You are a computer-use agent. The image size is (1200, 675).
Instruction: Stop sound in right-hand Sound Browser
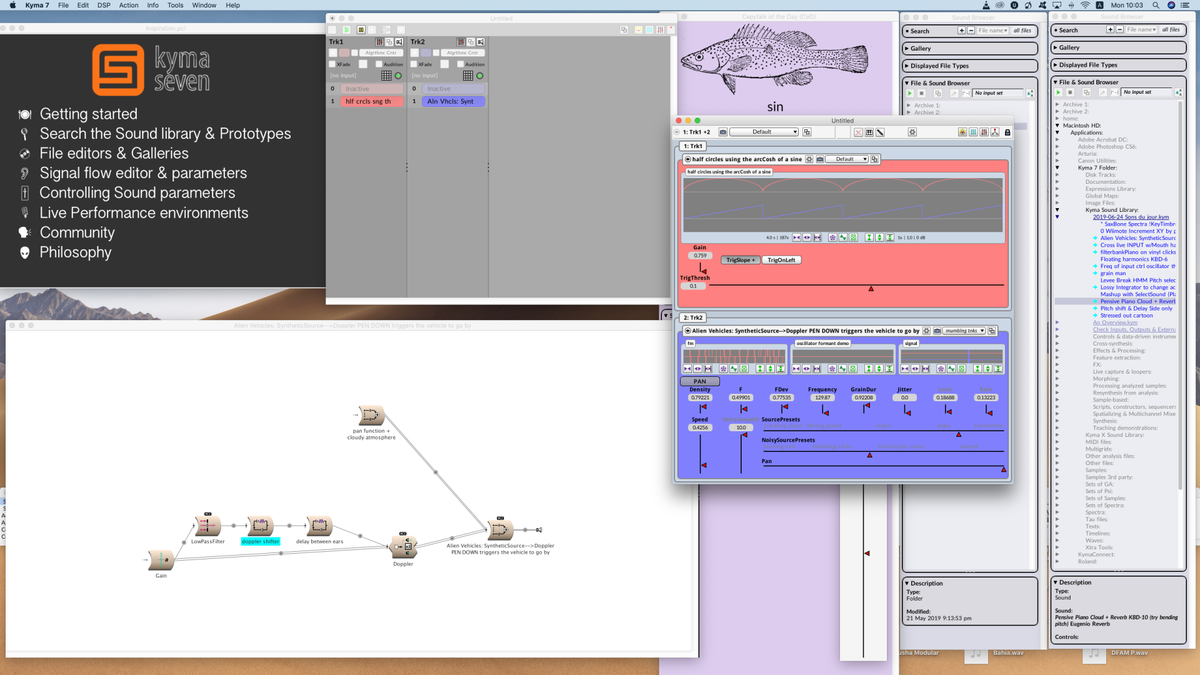pos(1070,92)
